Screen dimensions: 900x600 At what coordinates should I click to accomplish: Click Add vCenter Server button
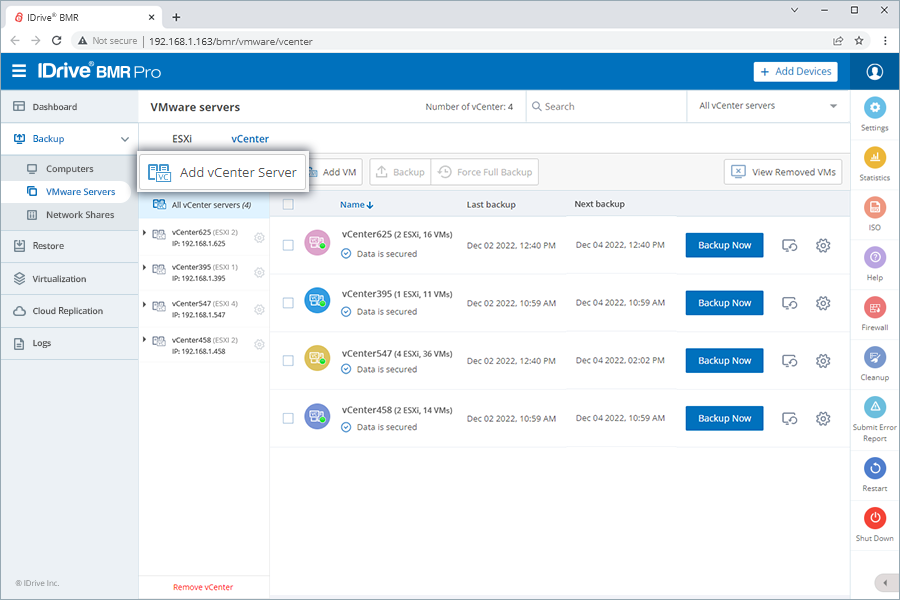(224, 172)
